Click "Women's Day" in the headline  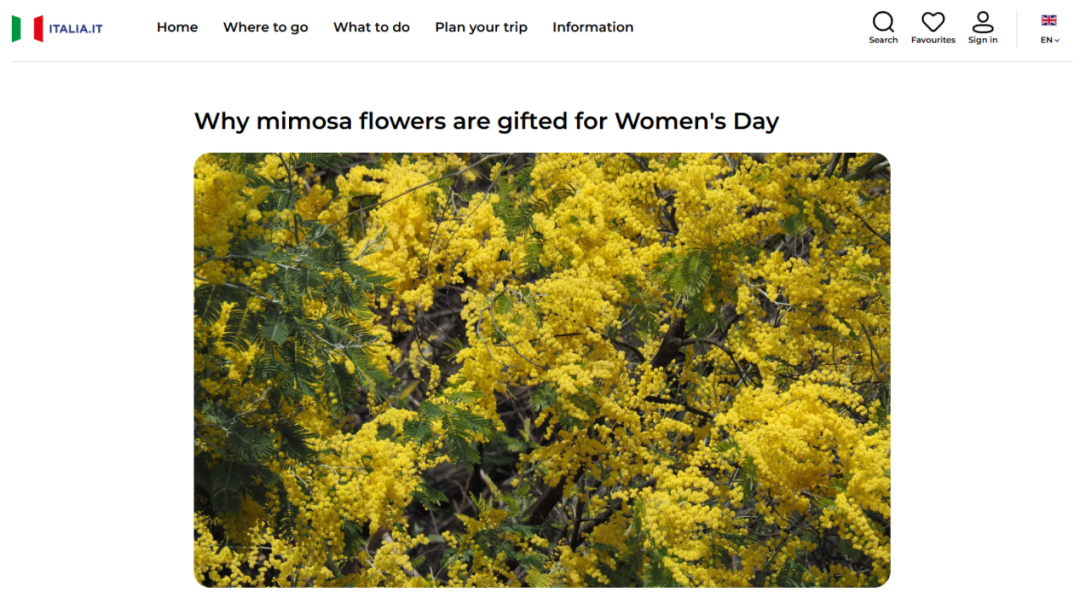[696, 121]
